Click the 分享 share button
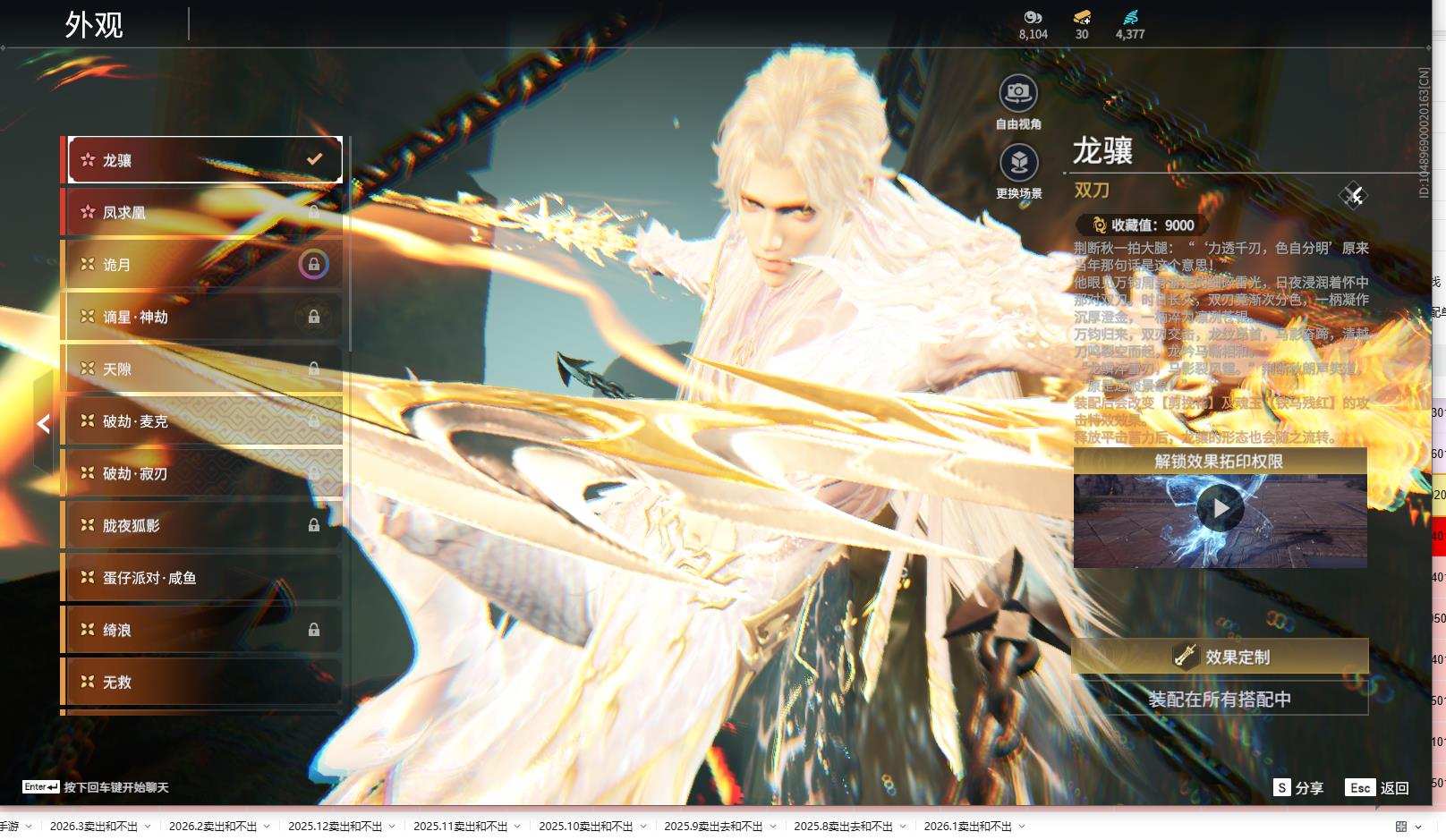The width and height of the screenshot is (1446, 840). [x=1298, y=787]
